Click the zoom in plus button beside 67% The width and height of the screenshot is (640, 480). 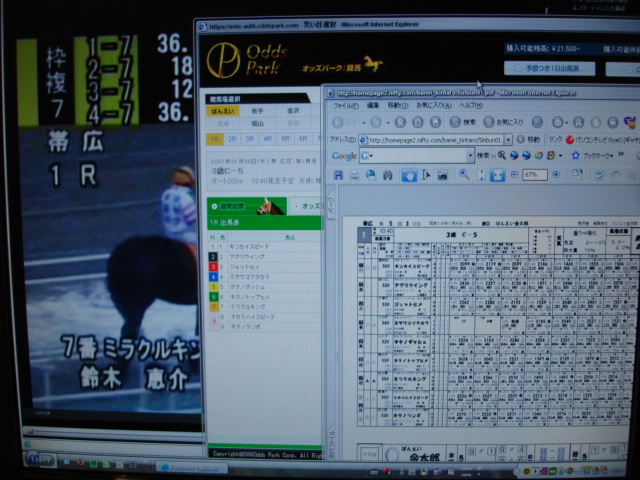tap(556, 175)
